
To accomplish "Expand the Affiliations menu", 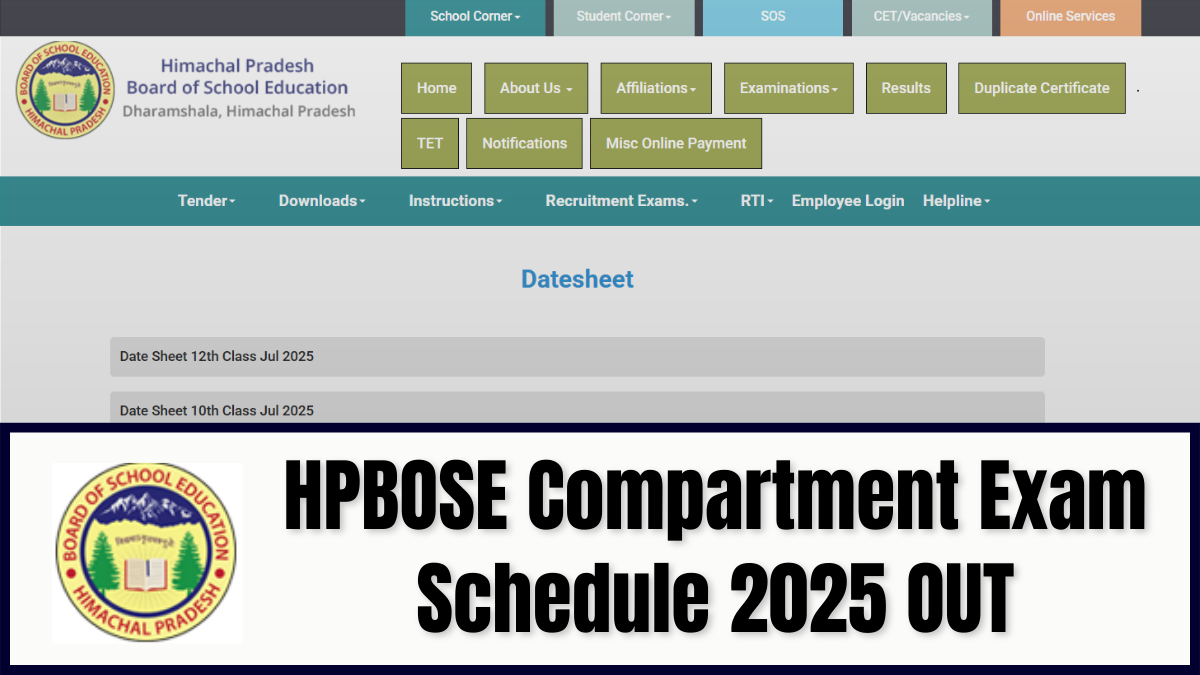I will [x=656, y=88].
